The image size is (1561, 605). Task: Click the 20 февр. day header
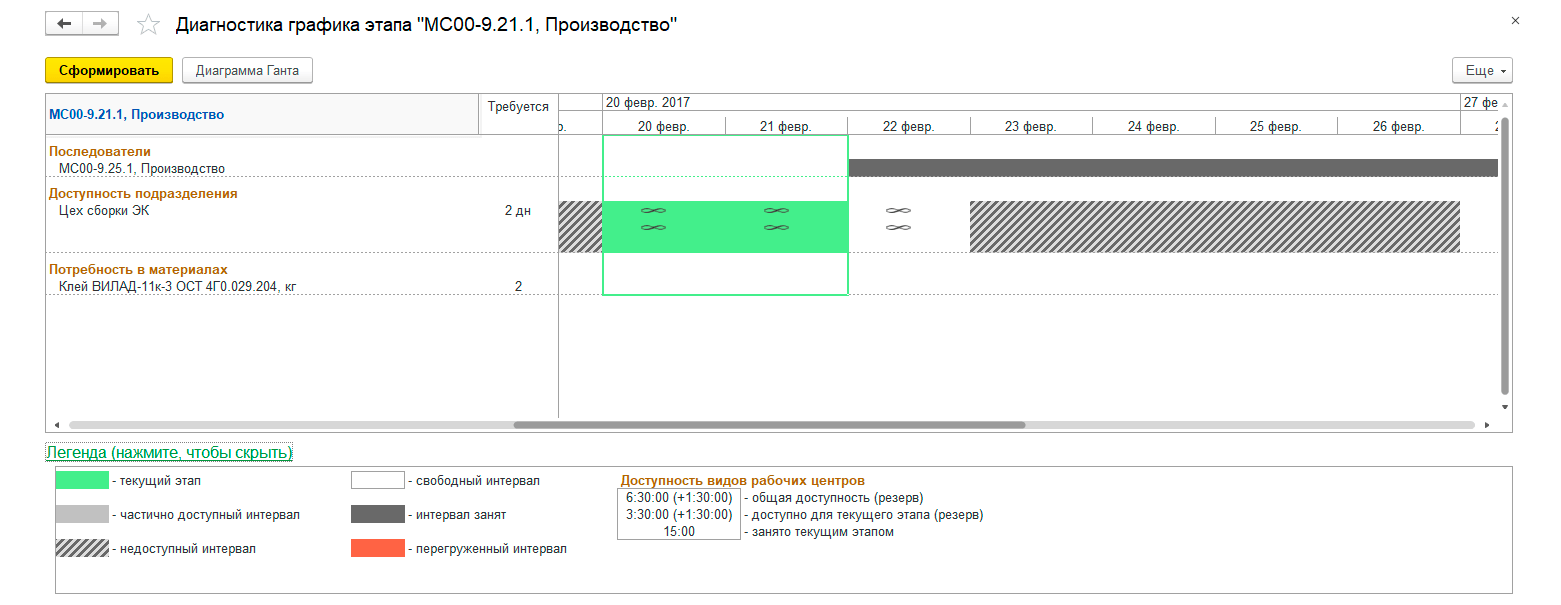click(663, 126)
